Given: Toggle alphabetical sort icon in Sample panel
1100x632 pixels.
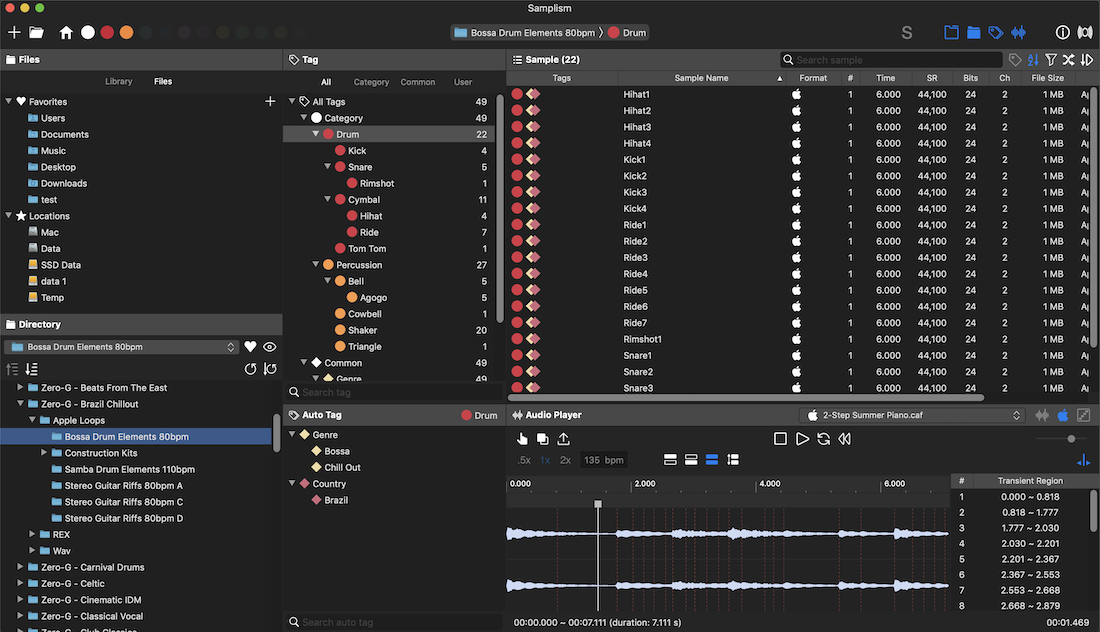Looking at the screenshot, I should click(1033, 60).
